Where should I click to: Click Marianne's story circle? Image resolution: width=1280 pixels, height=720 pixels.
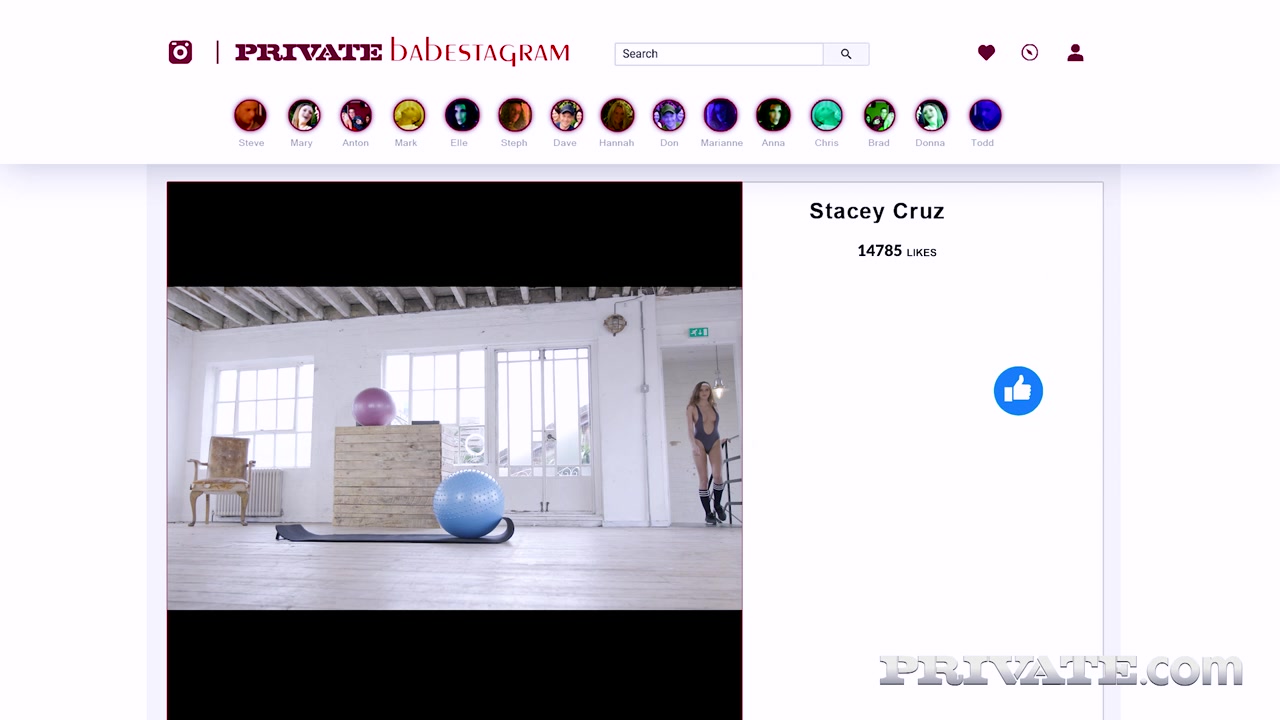(721, 116)
